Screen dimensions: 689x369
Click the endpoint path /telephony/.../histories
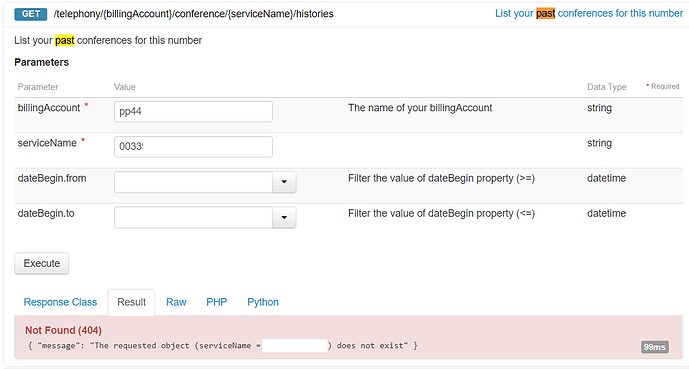193,14
